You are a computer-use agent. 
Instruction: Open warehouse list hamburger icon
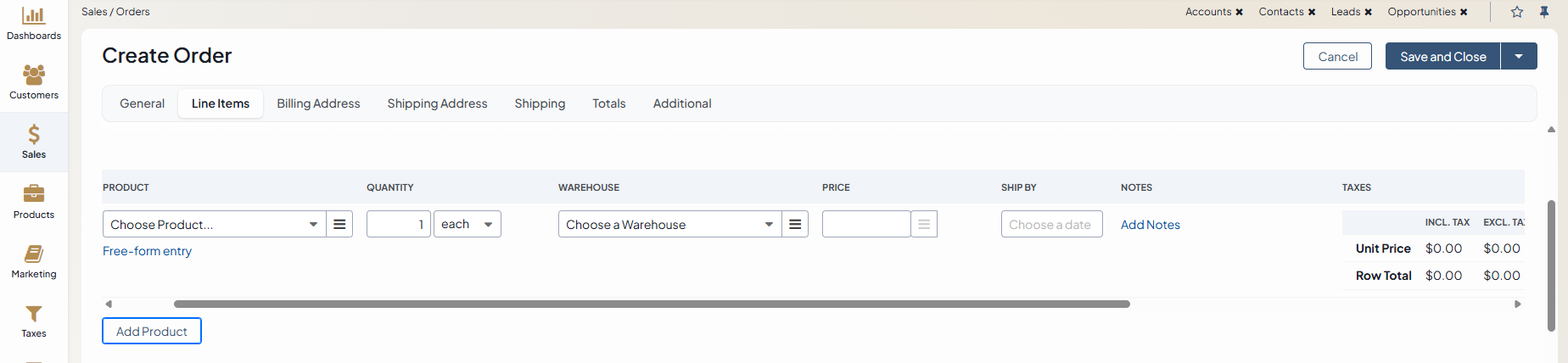(795, 224)
